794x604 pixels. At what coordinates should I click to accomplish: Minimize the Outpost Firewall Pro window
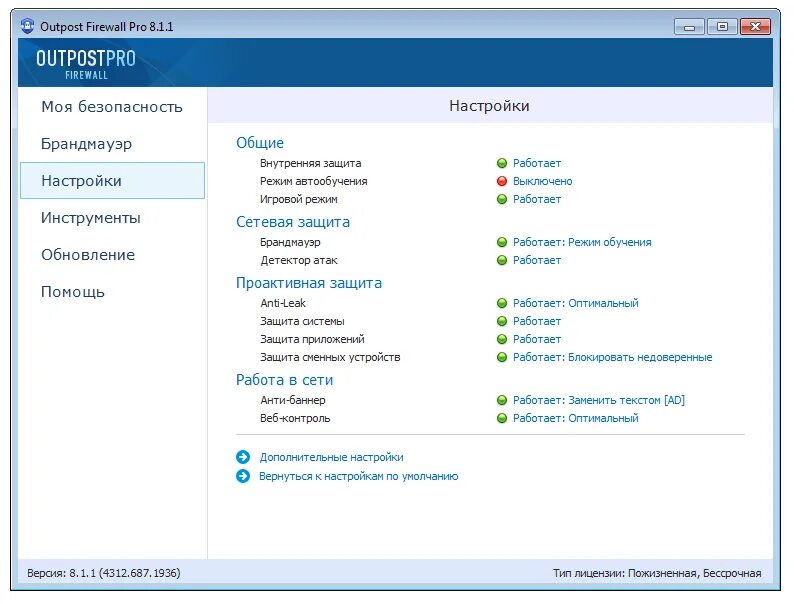(689, 26)
